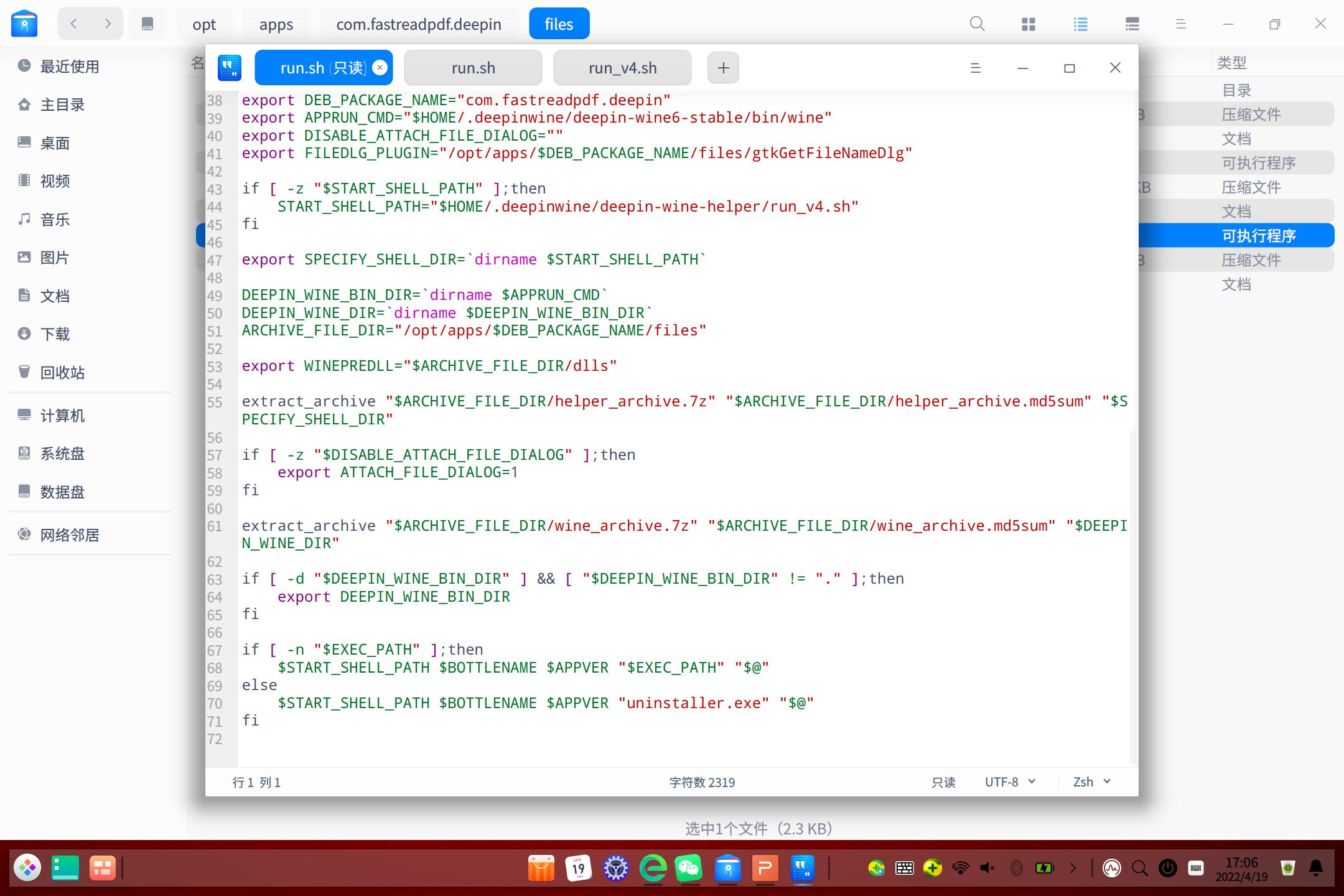Switch to the second run.sh tab
The width and height of the screenshot is (1344, 896).
[473, 68]
